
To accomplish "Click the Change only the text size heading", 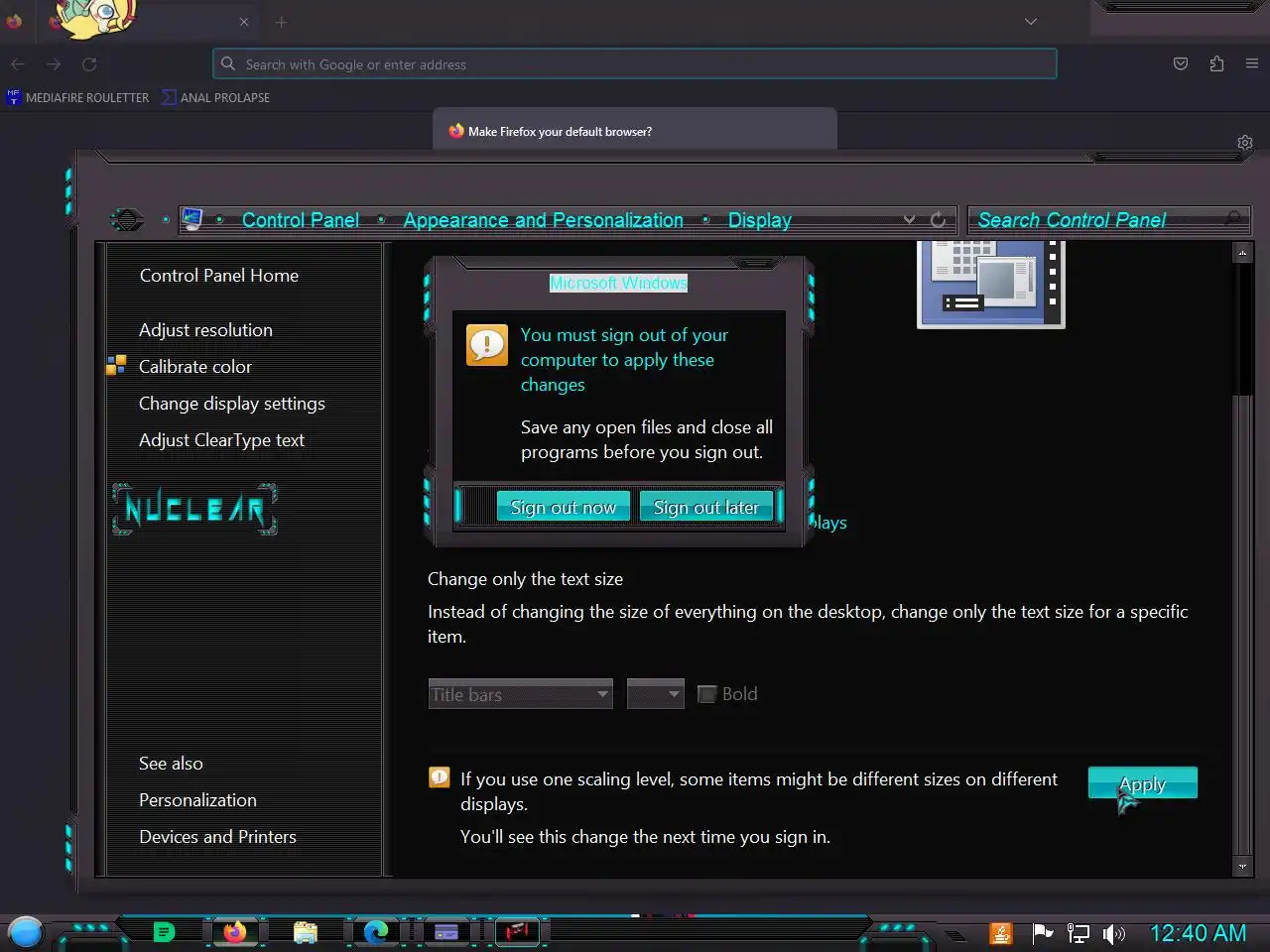I will [525, 579].
